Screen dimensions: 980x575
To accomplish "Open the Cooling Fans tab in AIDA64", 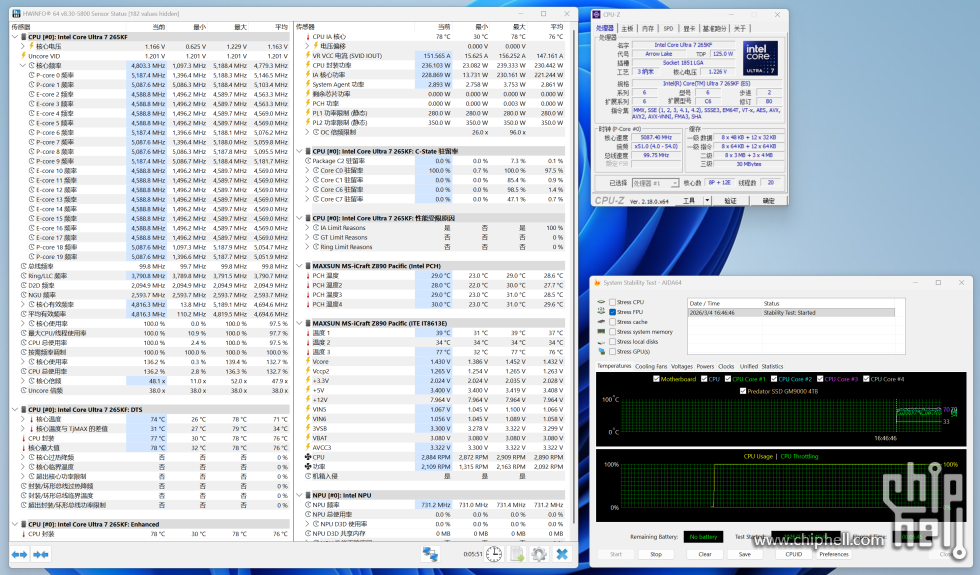I will 651,366.
